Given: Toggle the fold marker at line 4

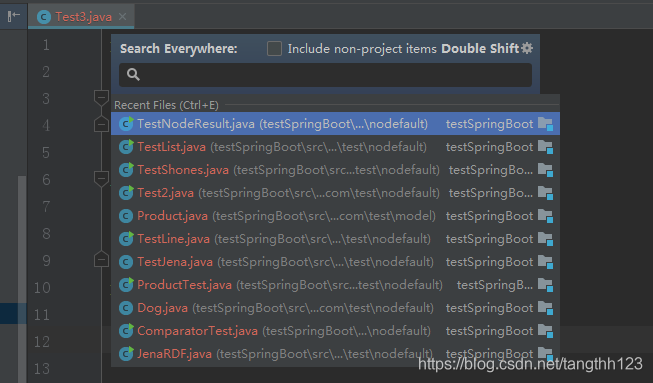Looking at the screenshot, I should (x=101, y=124).
